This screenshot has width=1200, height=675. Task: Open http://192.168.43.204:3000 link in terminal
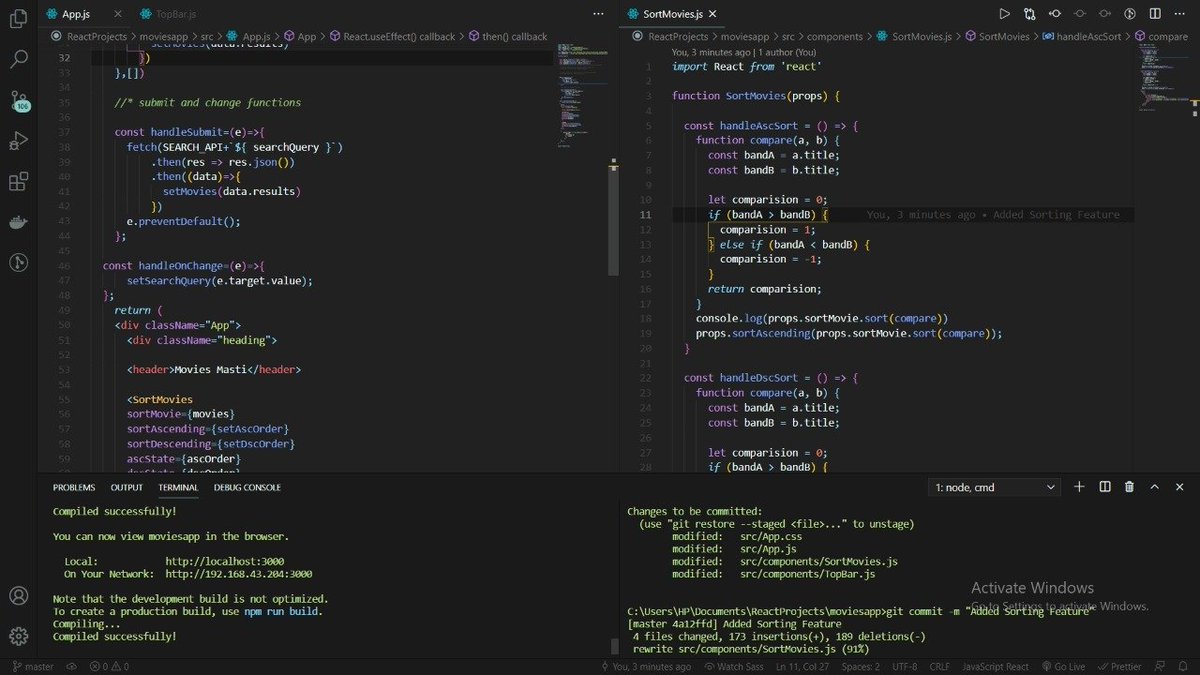[x=239, y=574]
